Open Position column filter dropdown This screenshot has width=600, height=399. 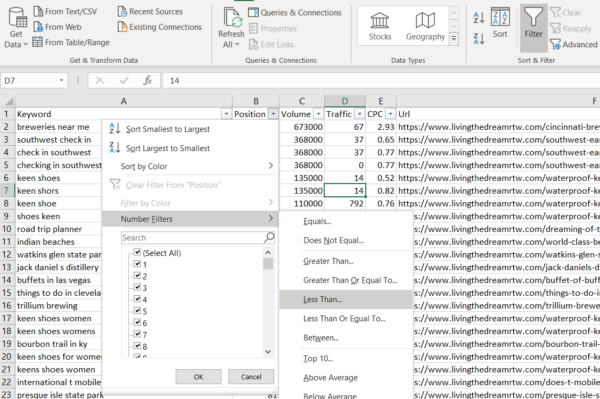pos(273,114)
